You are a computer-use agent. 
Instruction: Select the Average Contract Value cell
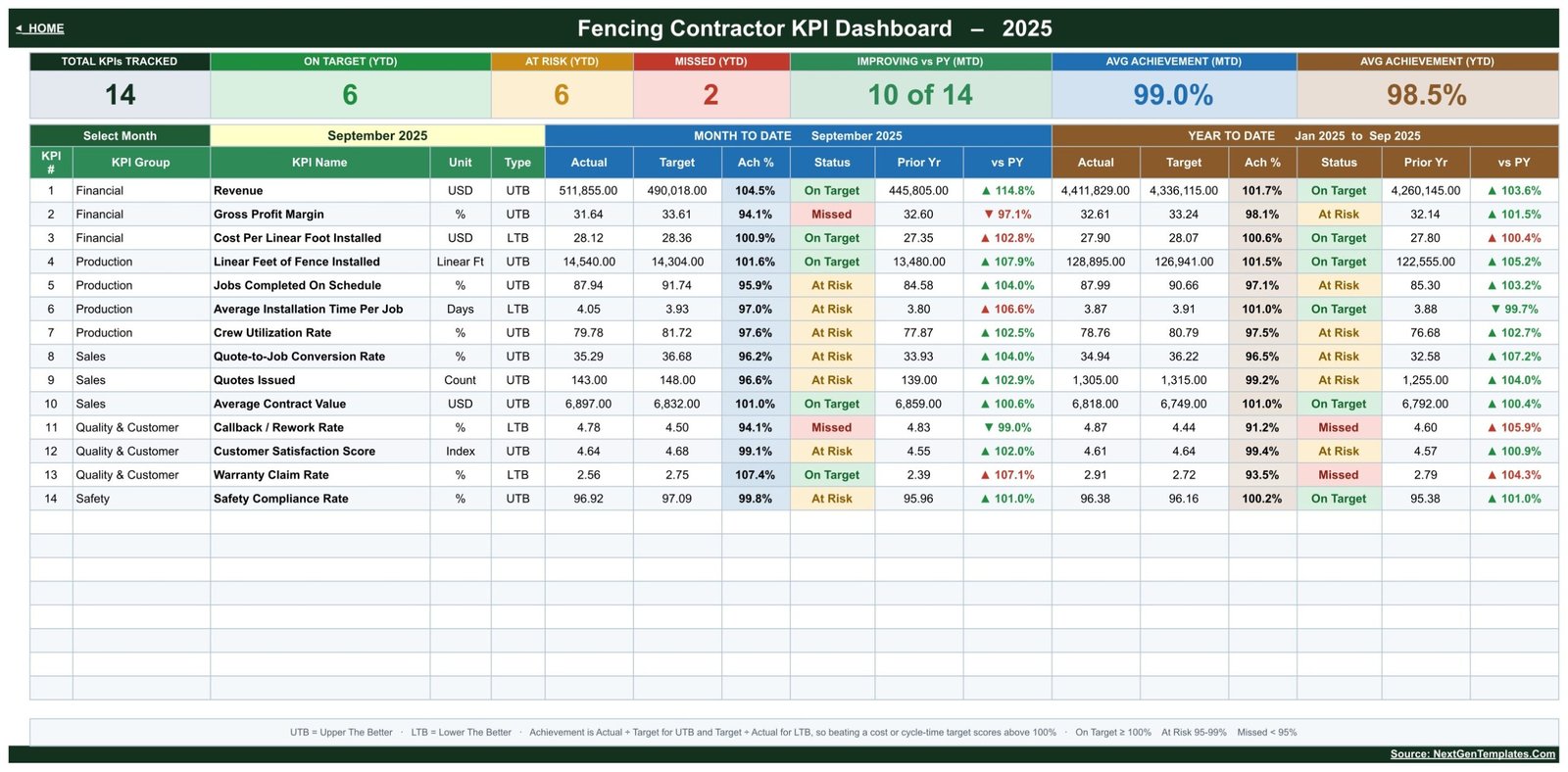319,404
